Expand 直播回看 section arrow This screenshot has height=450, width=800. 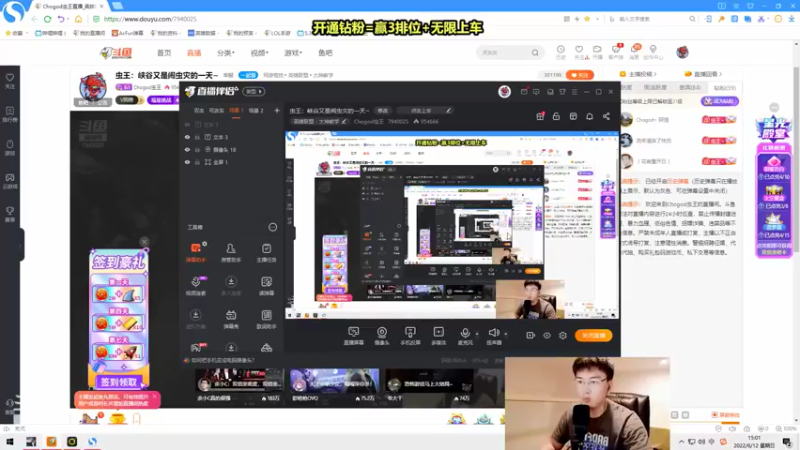720,74
